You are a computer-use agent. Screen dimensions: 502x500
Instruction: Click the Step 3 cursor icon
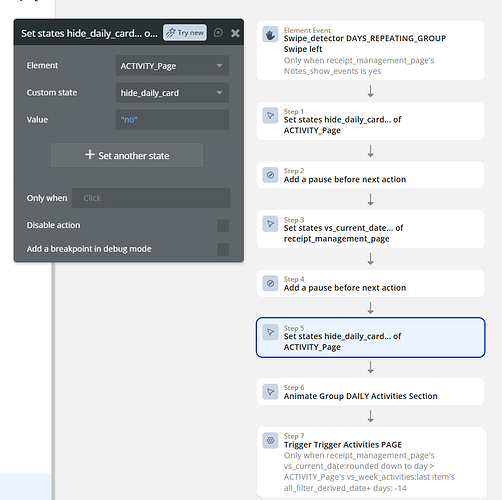(270, 224)
